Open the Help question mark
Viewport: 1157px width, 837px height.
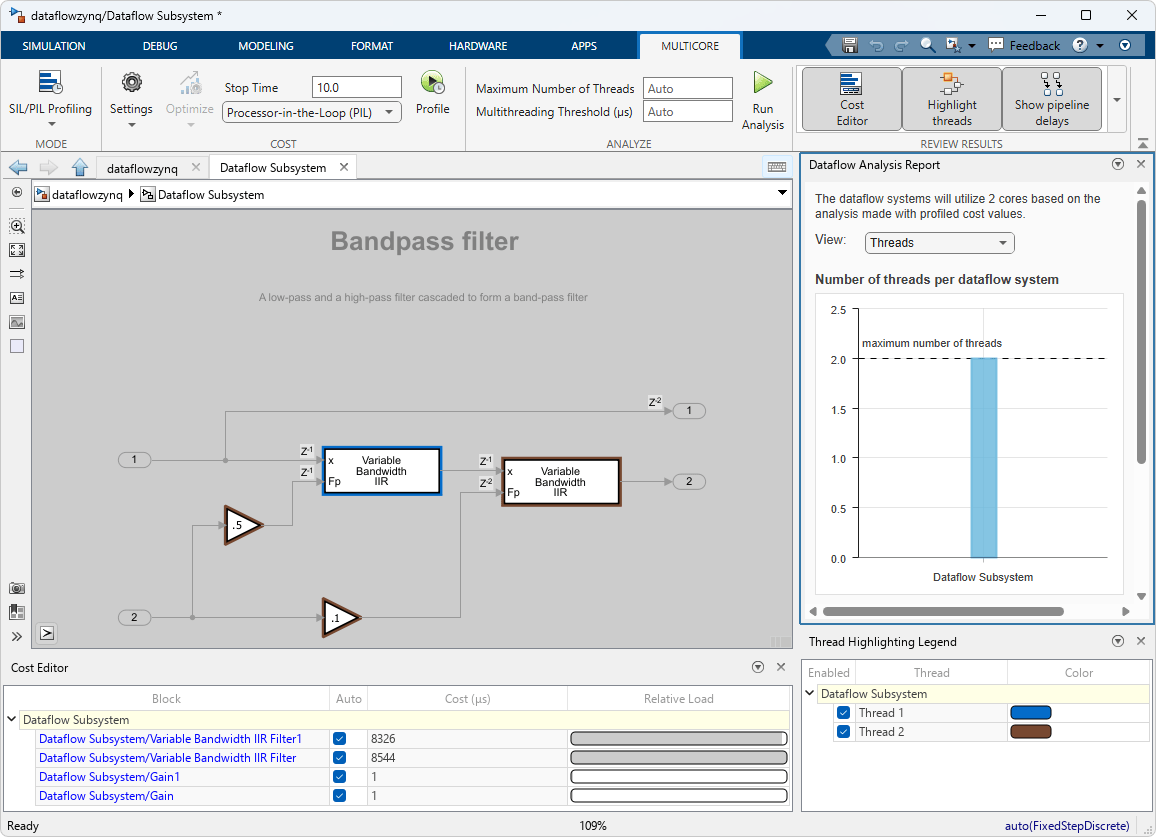tap(1080, 46)
